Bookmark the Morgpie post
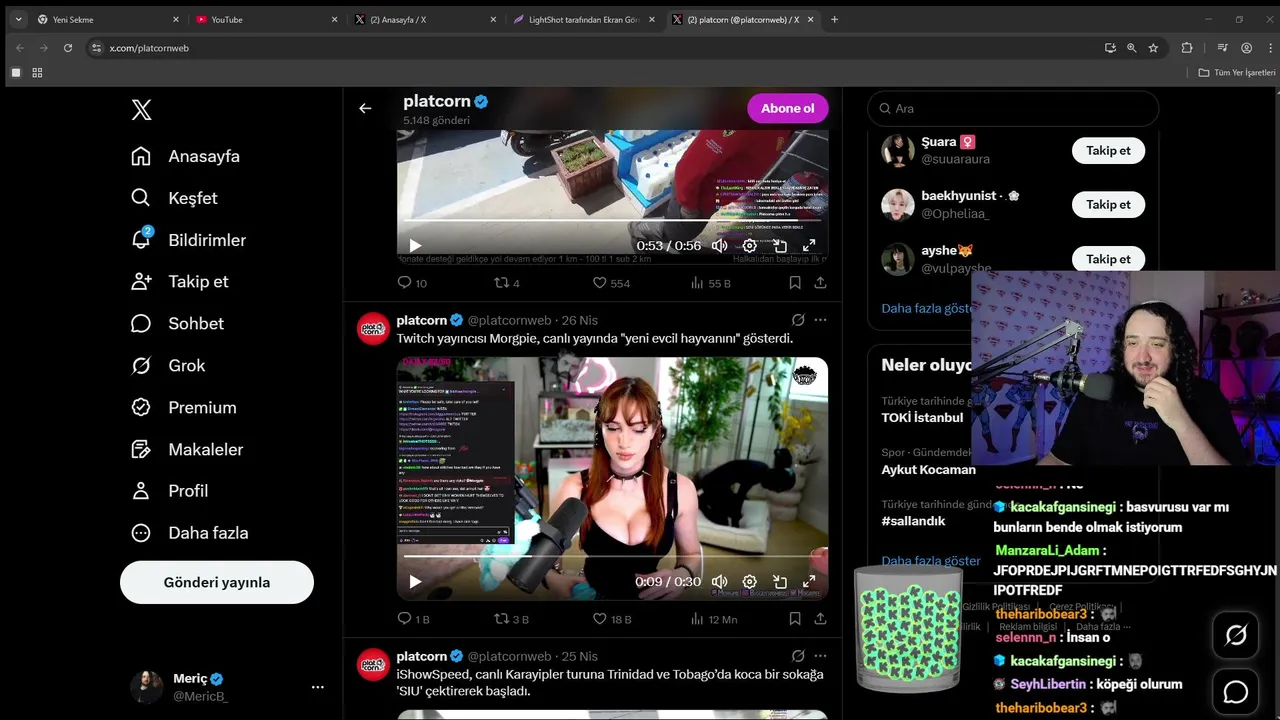Image resolution: width=1280 pixels, height=720 pixels. [x=795, y=619]
